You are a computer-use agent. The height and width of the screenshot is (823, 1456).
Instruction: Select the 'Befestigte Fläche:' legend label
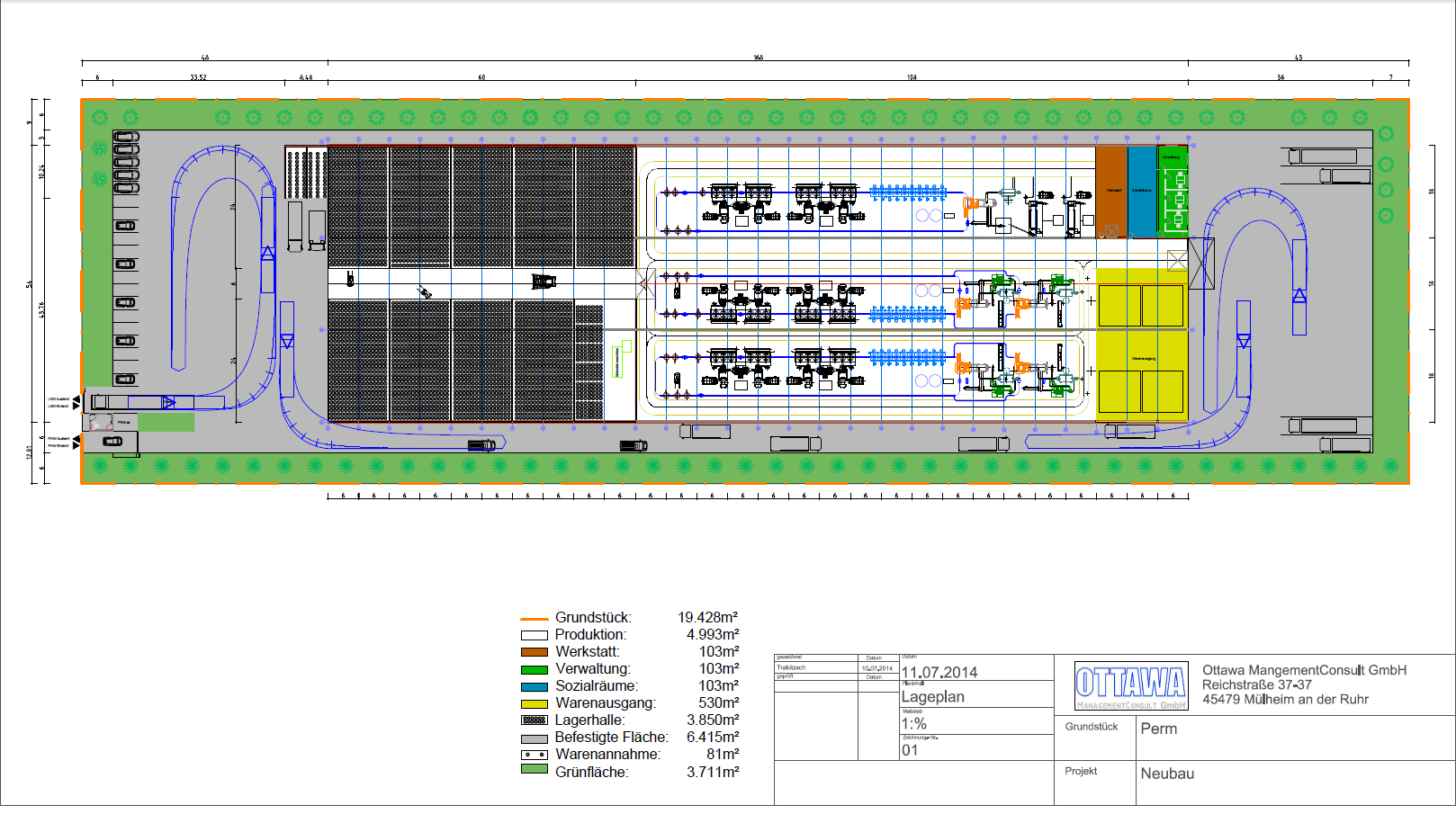coord(612,738)
